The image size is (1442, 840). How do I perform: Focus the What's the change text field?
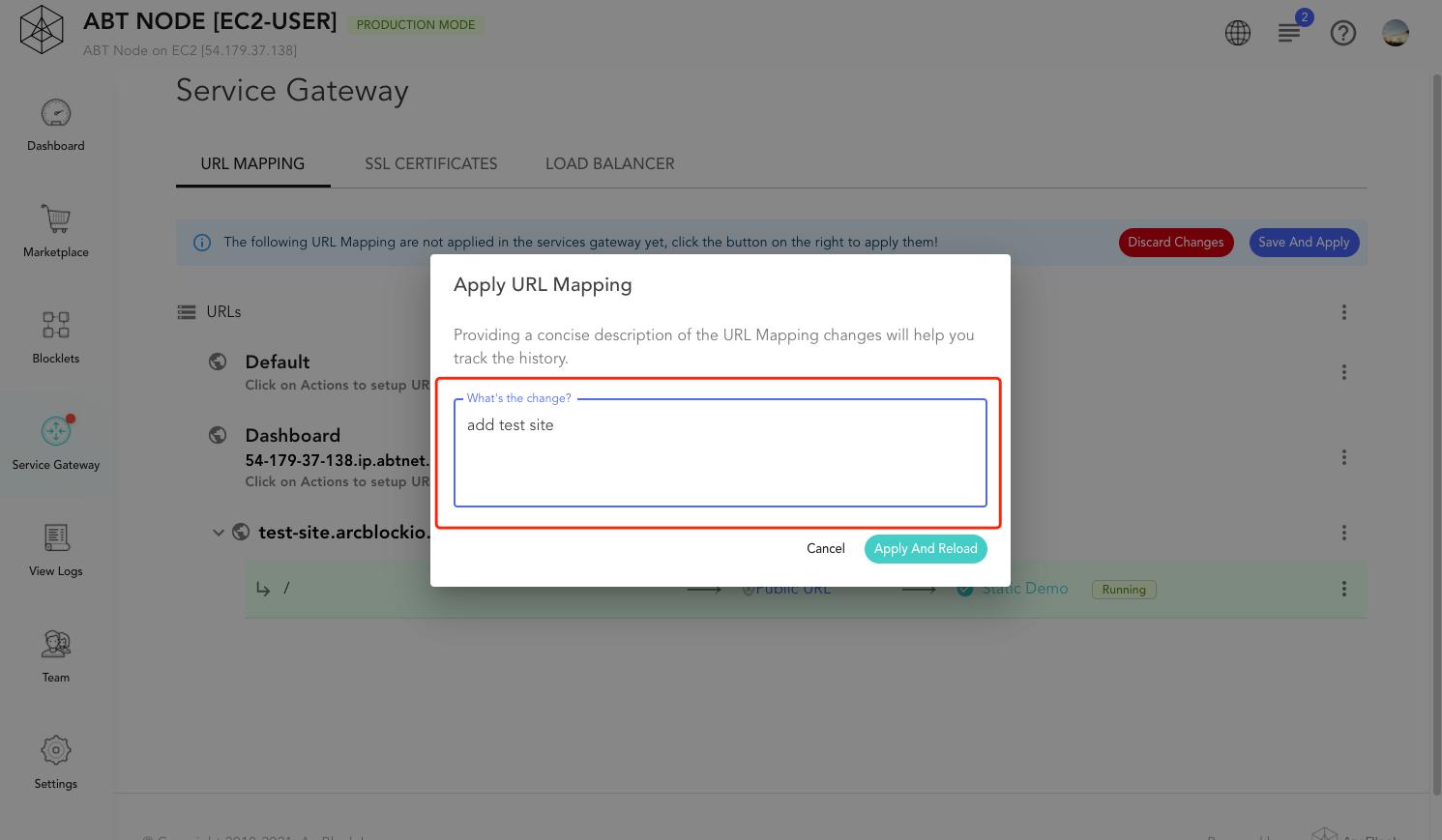(721, 452)
